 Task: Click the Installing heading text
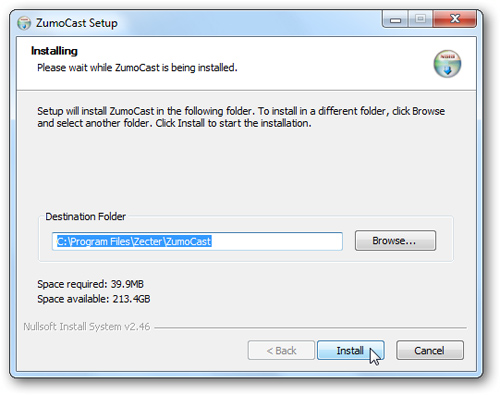pos(54,51)
